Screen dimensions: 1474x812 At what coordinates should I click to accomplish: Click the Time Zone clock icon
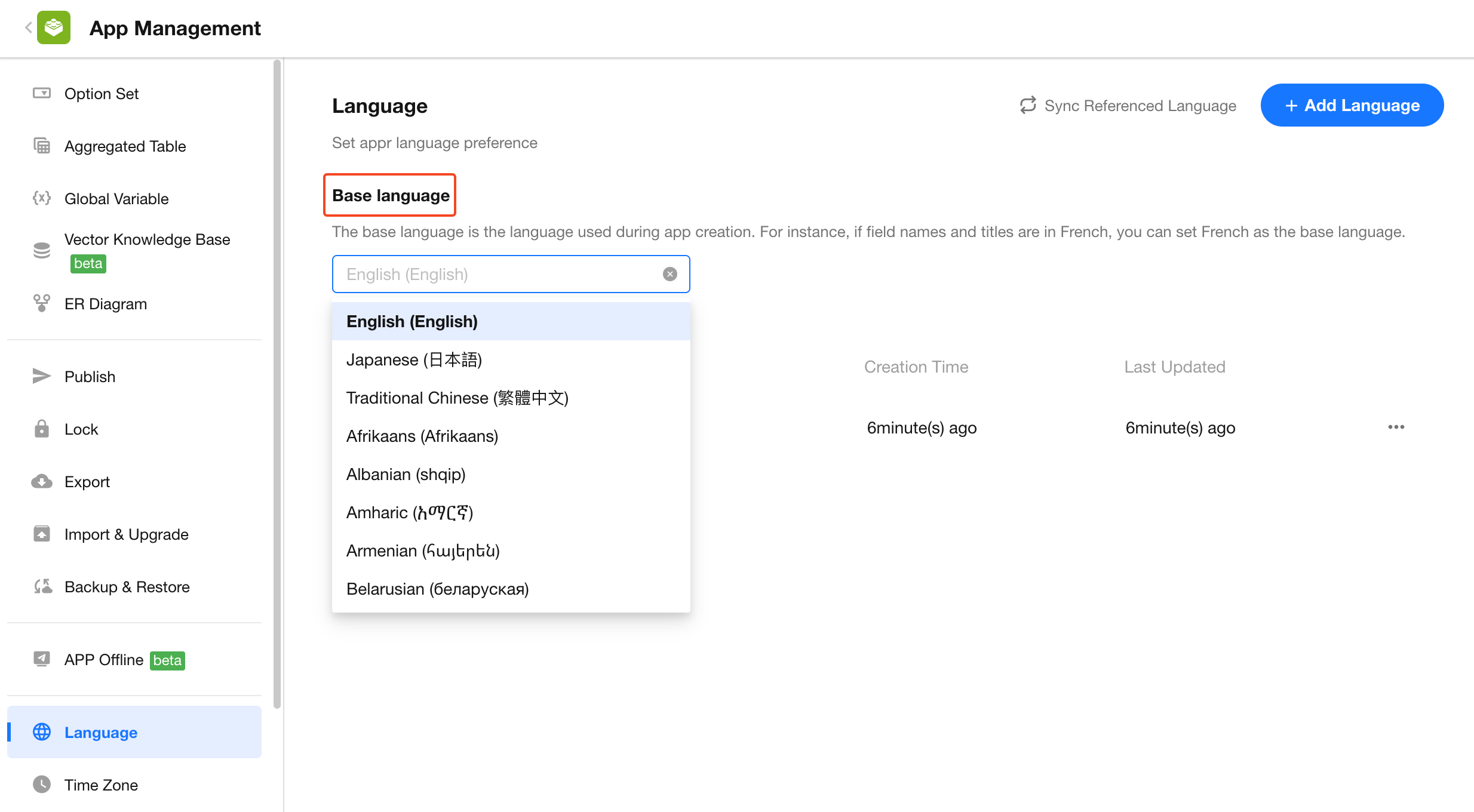[x=42, y=785]
